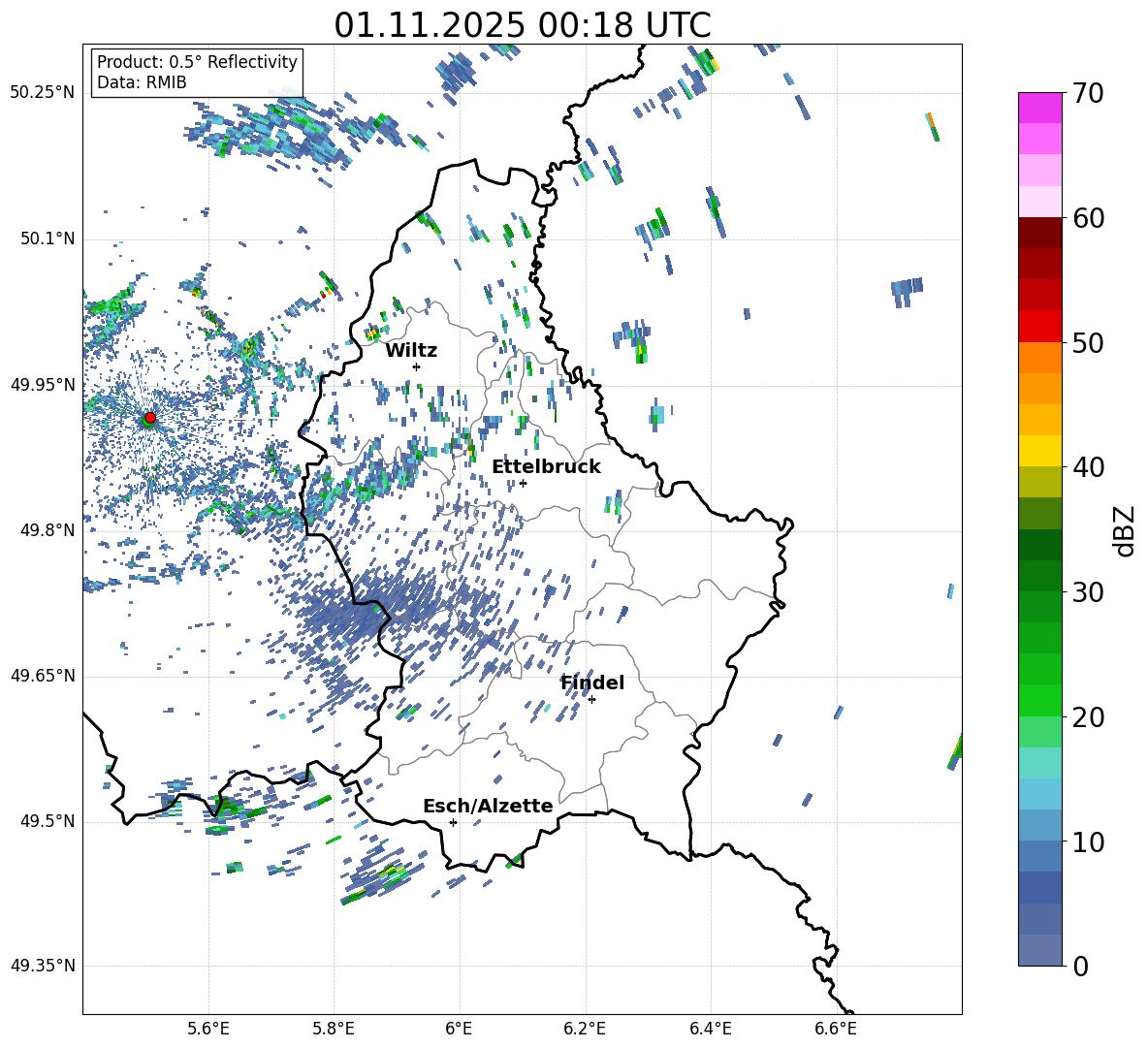
Task: Click the Ettelbruck station cross marker
Action: (x=523, y=483)
